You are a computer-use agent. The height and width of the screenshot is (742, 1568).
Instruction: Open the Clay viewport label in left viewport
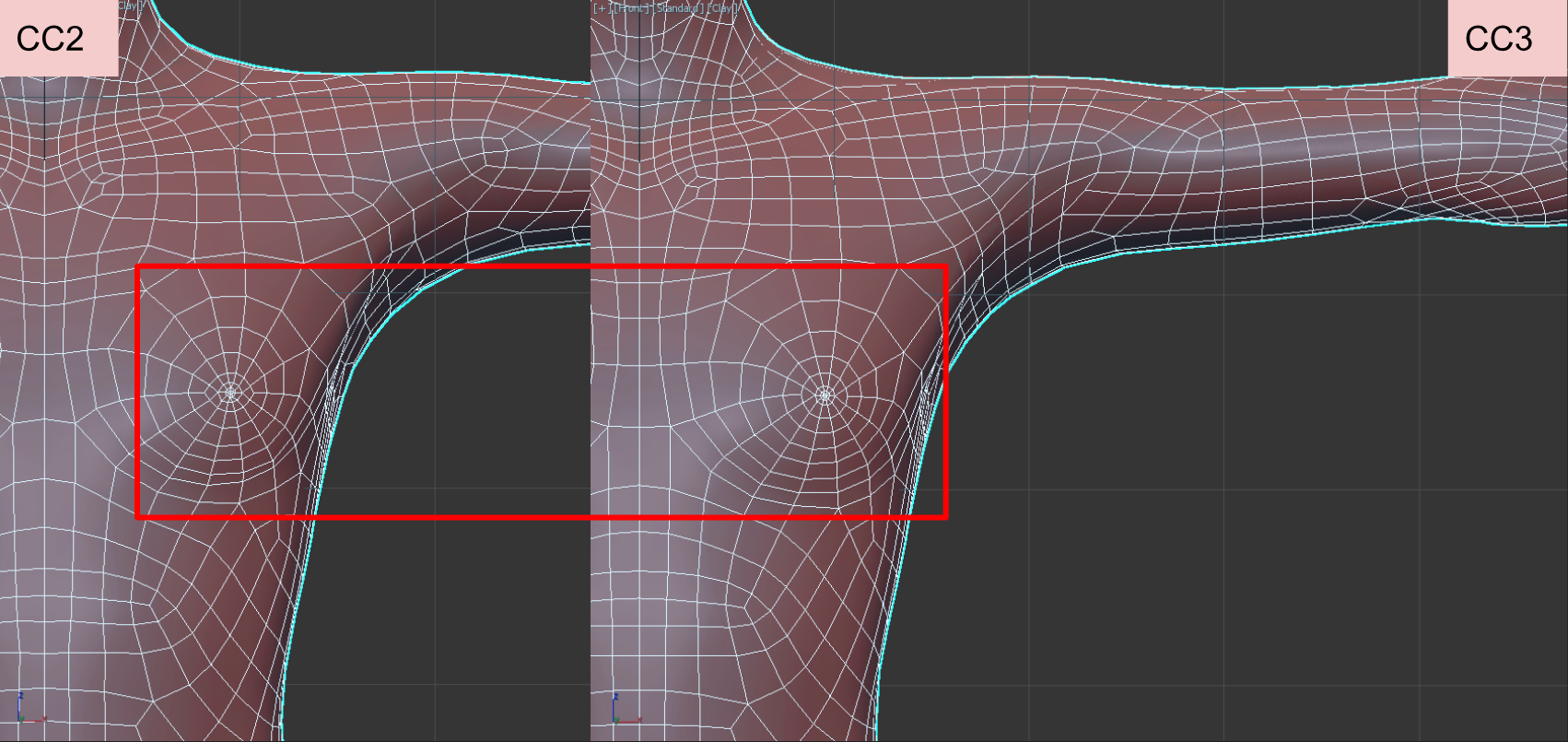coord(130,6)
